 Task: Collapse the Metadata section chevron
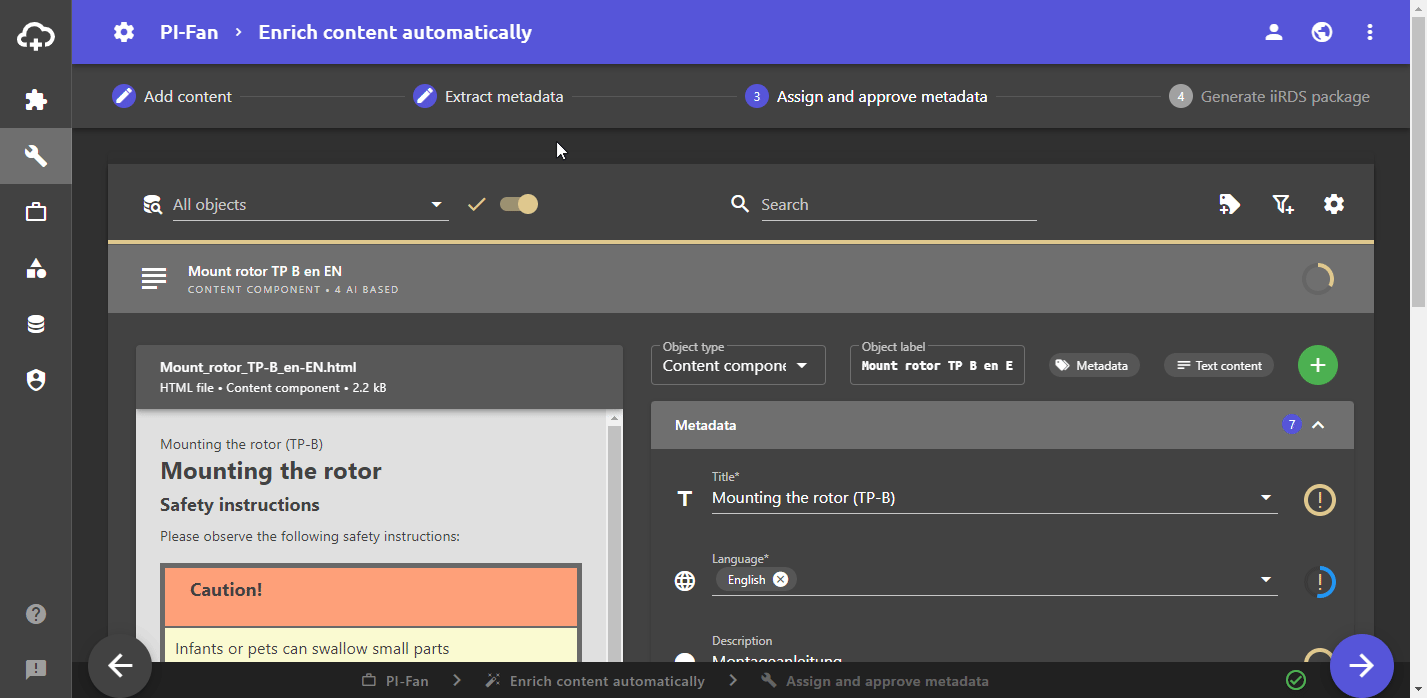click(1318, 425)
